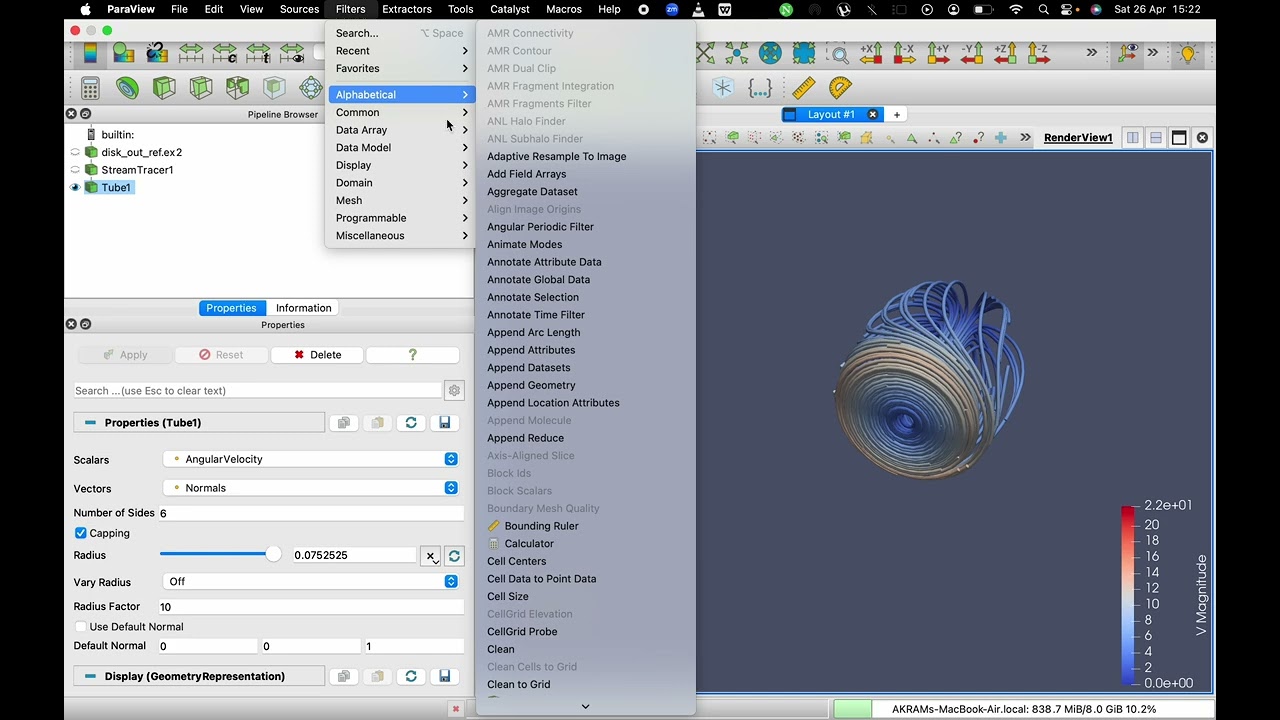Open the Vectors Normals dropdown

(x=311, y=488)
